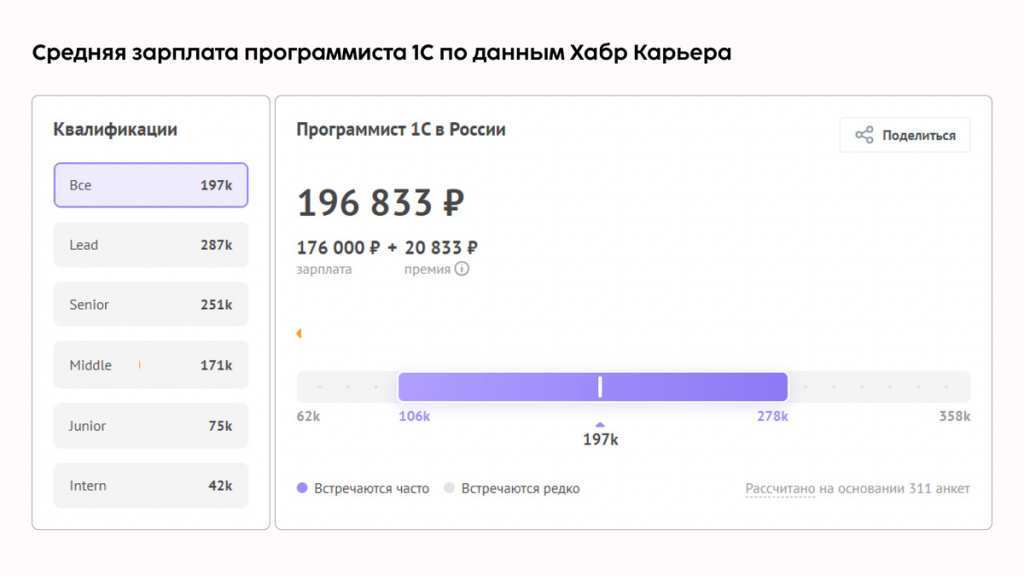Click the white median marker on the salary bar
Screen dimensions: 1024x576
[600, 387]
